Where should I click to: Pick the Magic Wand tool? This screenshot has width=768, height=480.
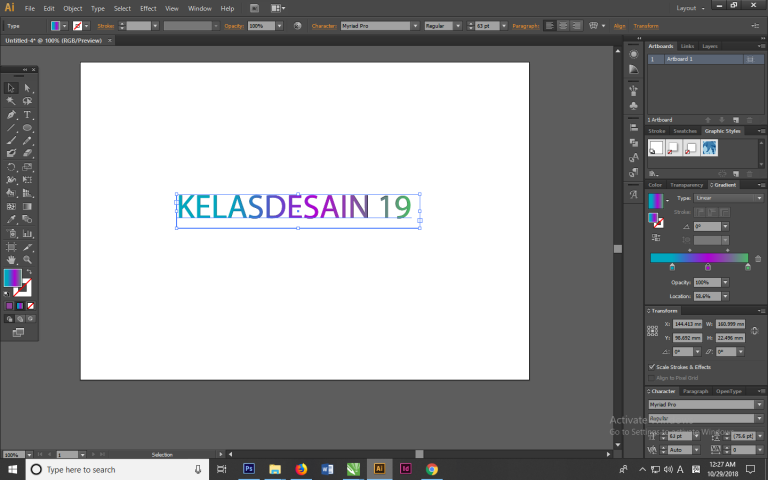coord(12,102)
